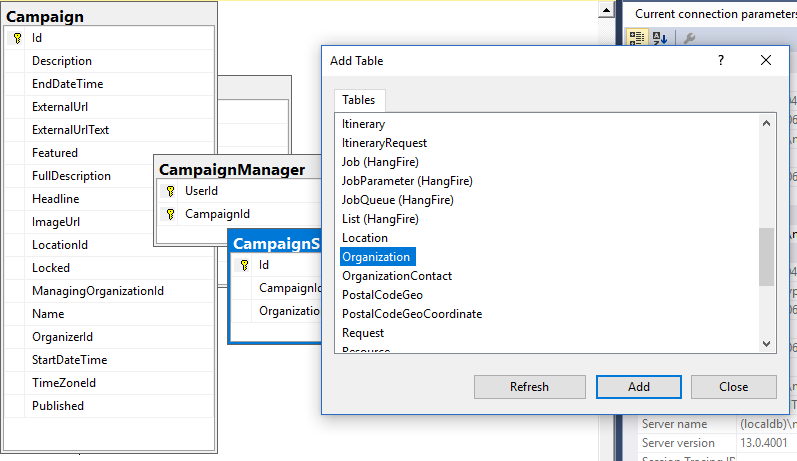
Task: Click the key icon next to UserId
Action: pyautogui.click(x=170, y=191)
